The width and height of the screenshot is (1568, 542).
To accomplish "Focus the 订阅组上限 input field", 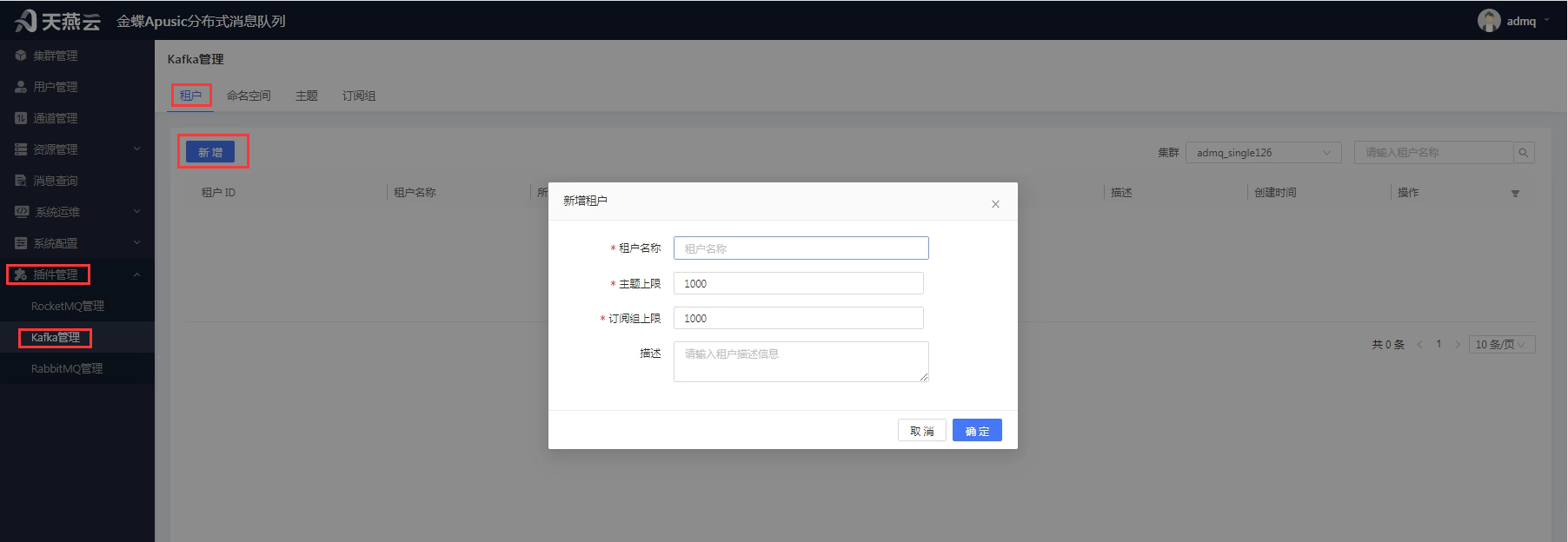I will click(799, 318).
